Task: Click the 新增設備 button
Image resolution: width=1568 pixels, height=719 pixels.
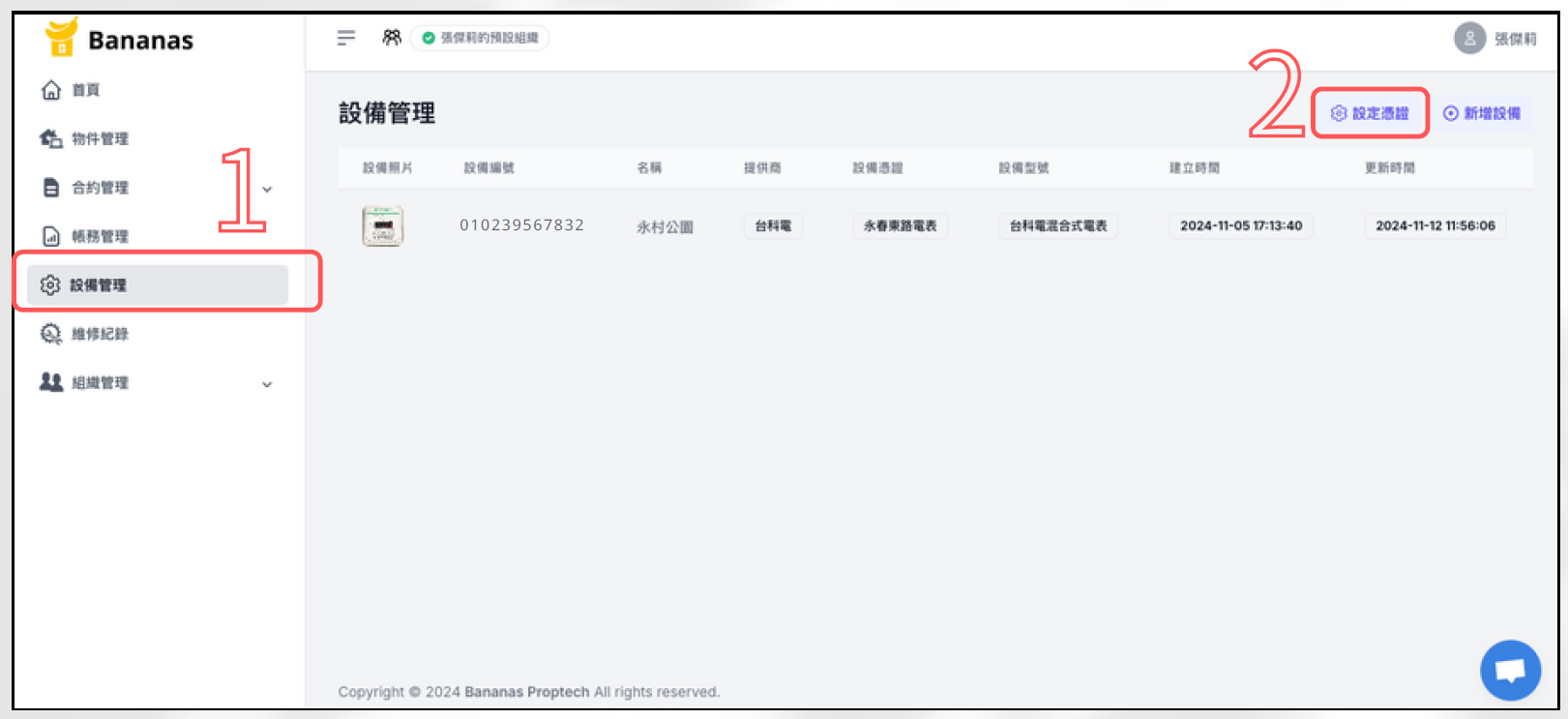Action: 1482,113
